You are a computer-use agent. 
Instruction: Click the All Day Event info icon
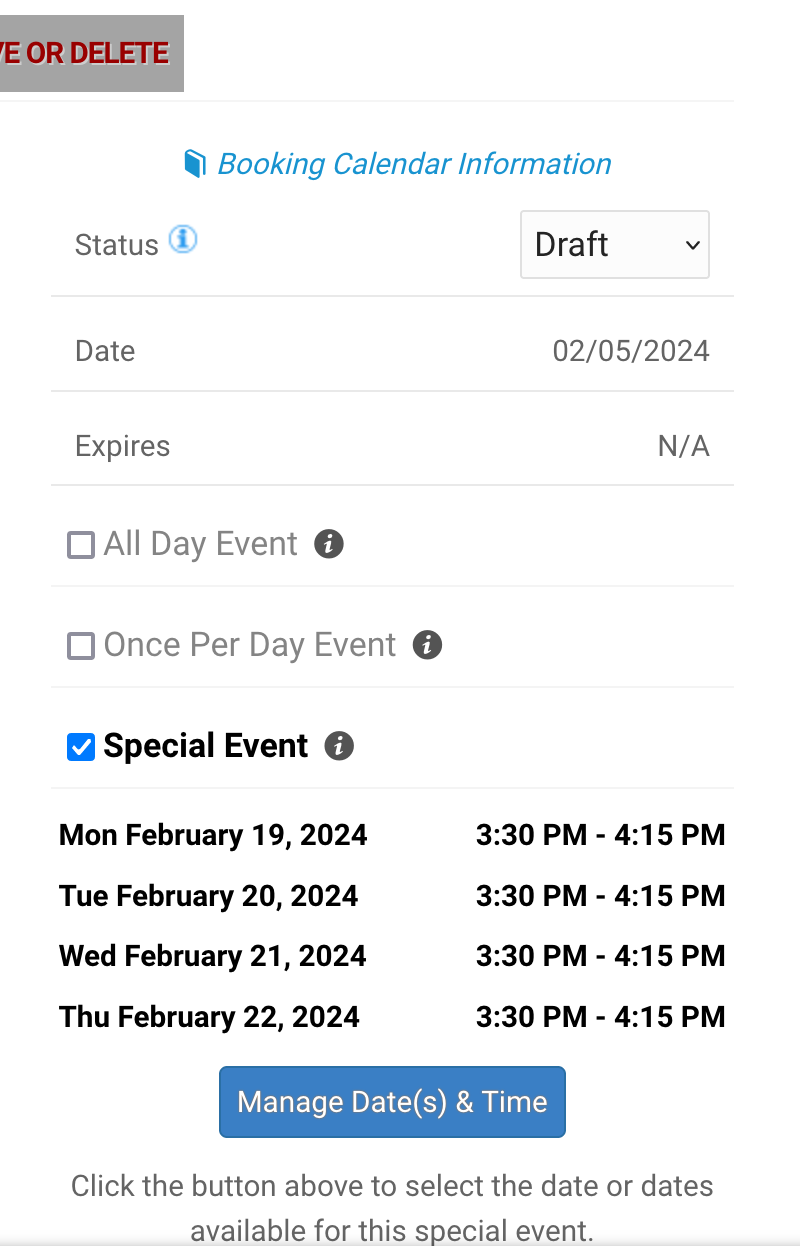(329, 544)
